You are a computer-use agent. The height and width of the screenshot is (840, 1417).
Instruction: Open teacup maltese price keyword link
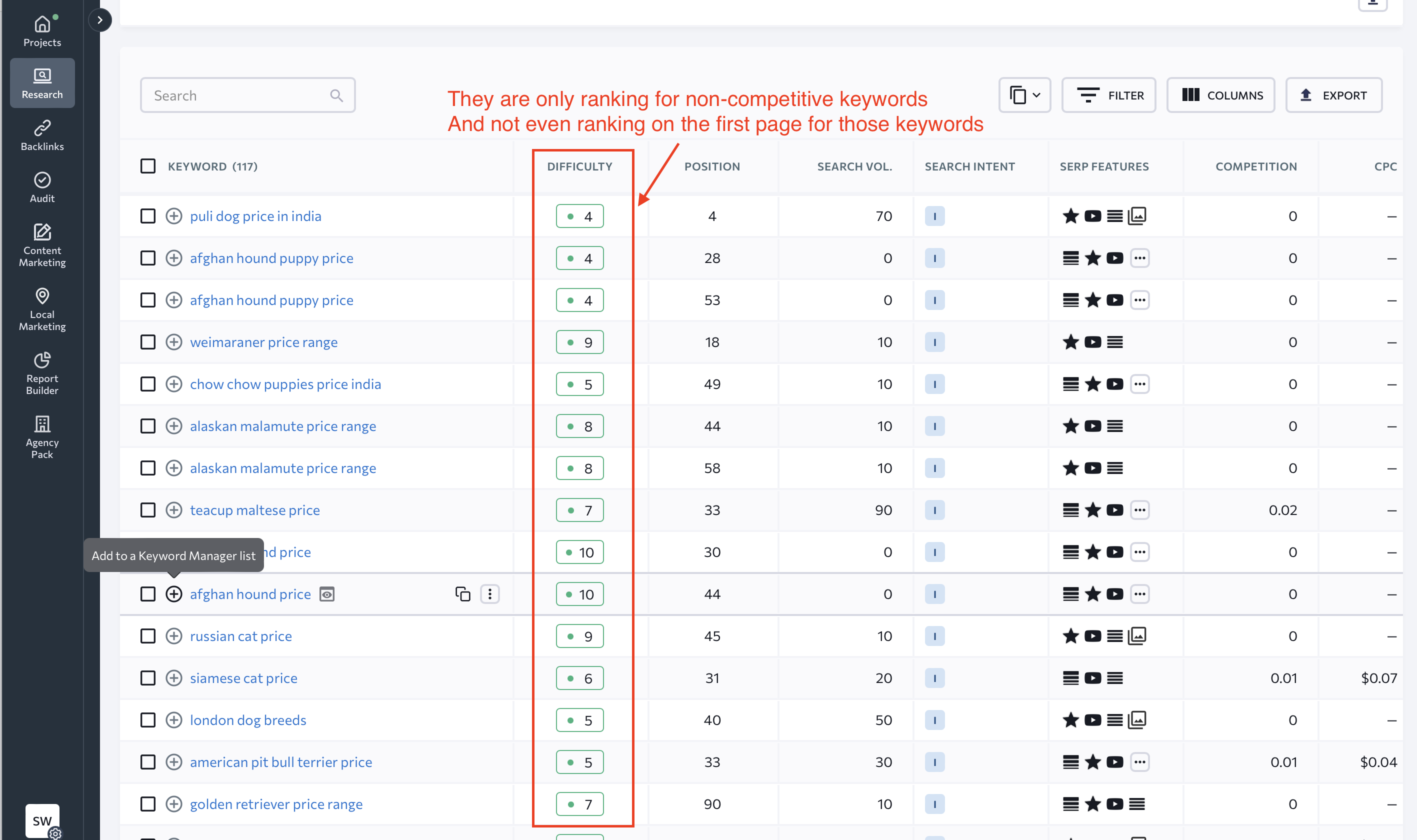point(255,510)
